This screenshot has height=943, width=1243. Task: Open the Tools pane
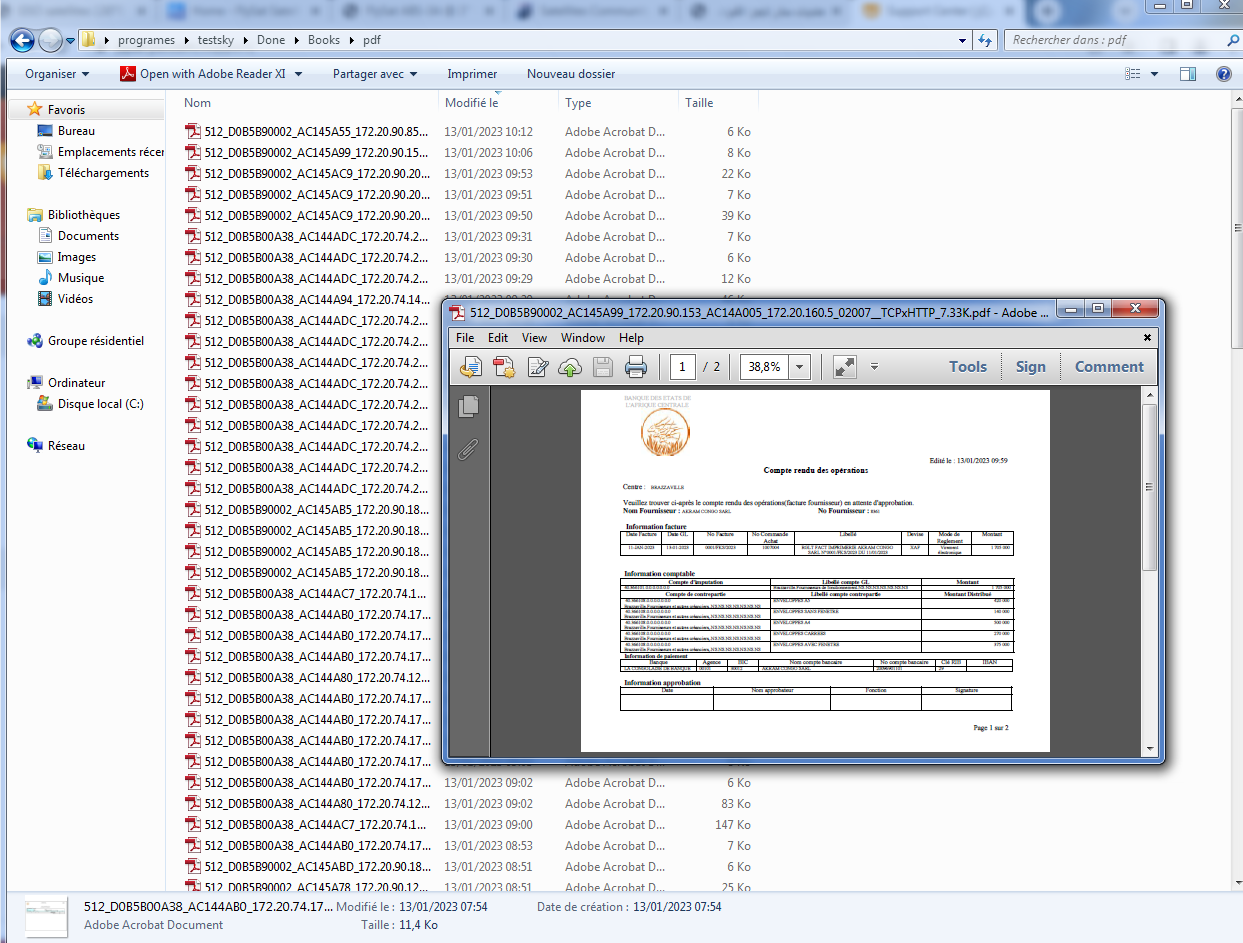point(968,367)
